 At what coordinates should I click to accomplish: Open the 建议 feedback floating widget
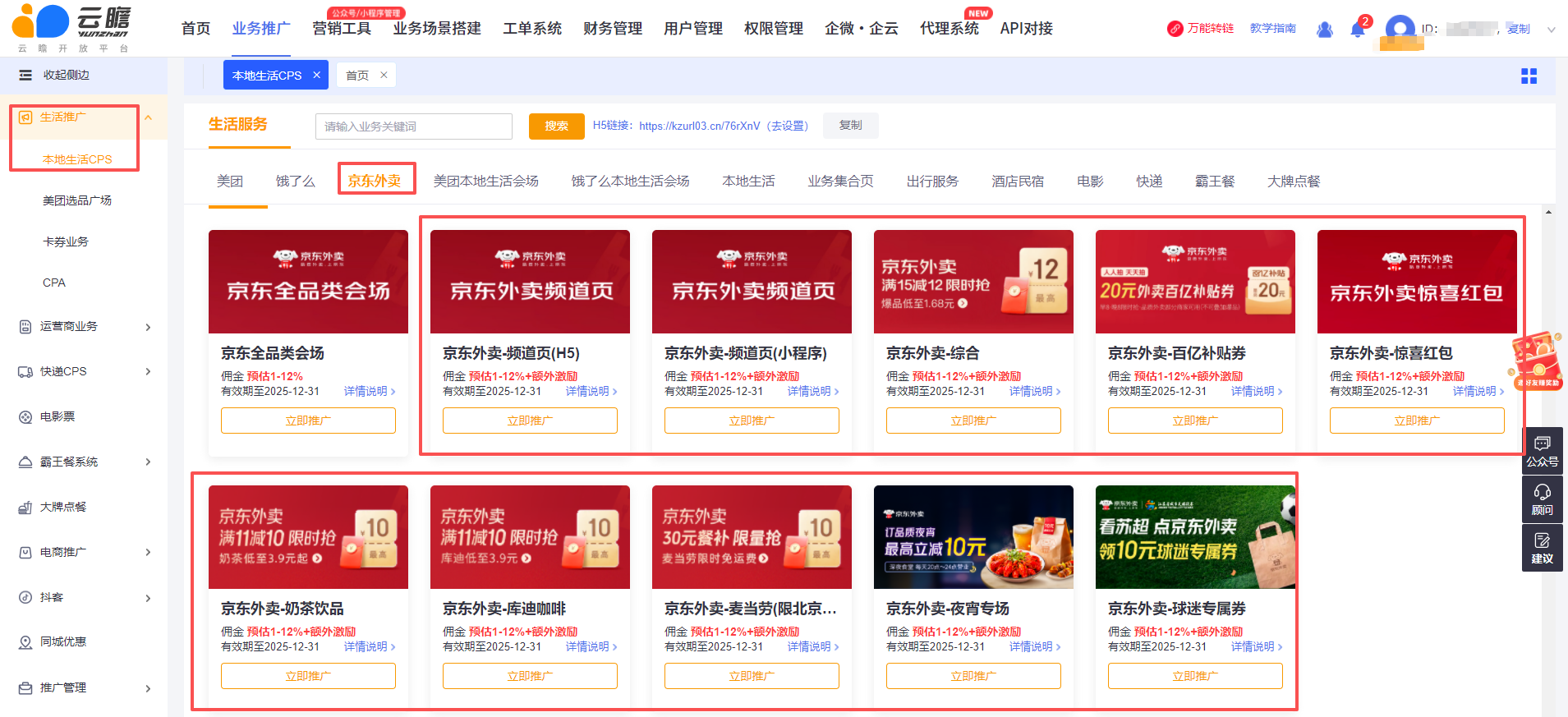[x=1543, y=548]
